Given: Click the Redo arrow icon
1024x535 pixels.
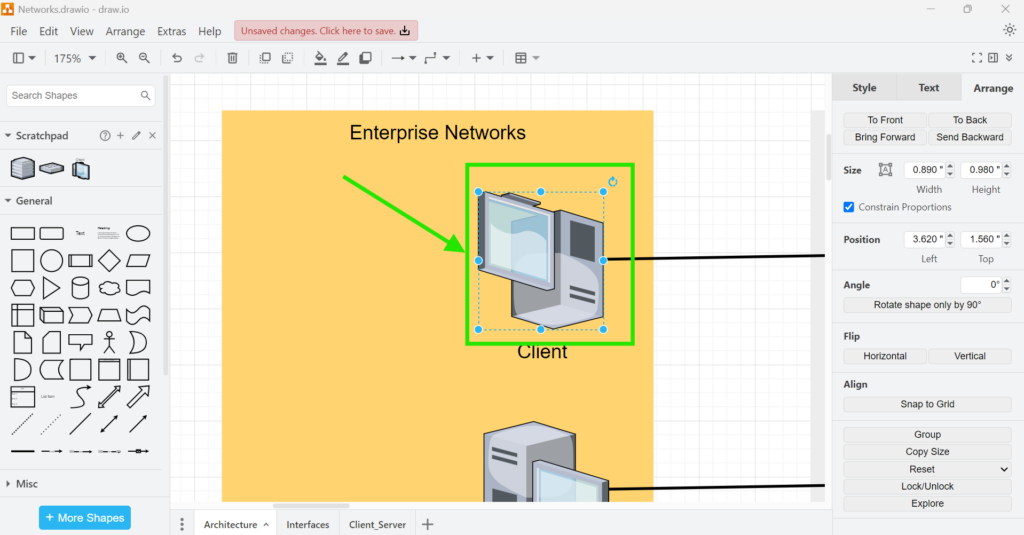Looking at the screenshot, I should pyautogui.click(x=200, y=58).
